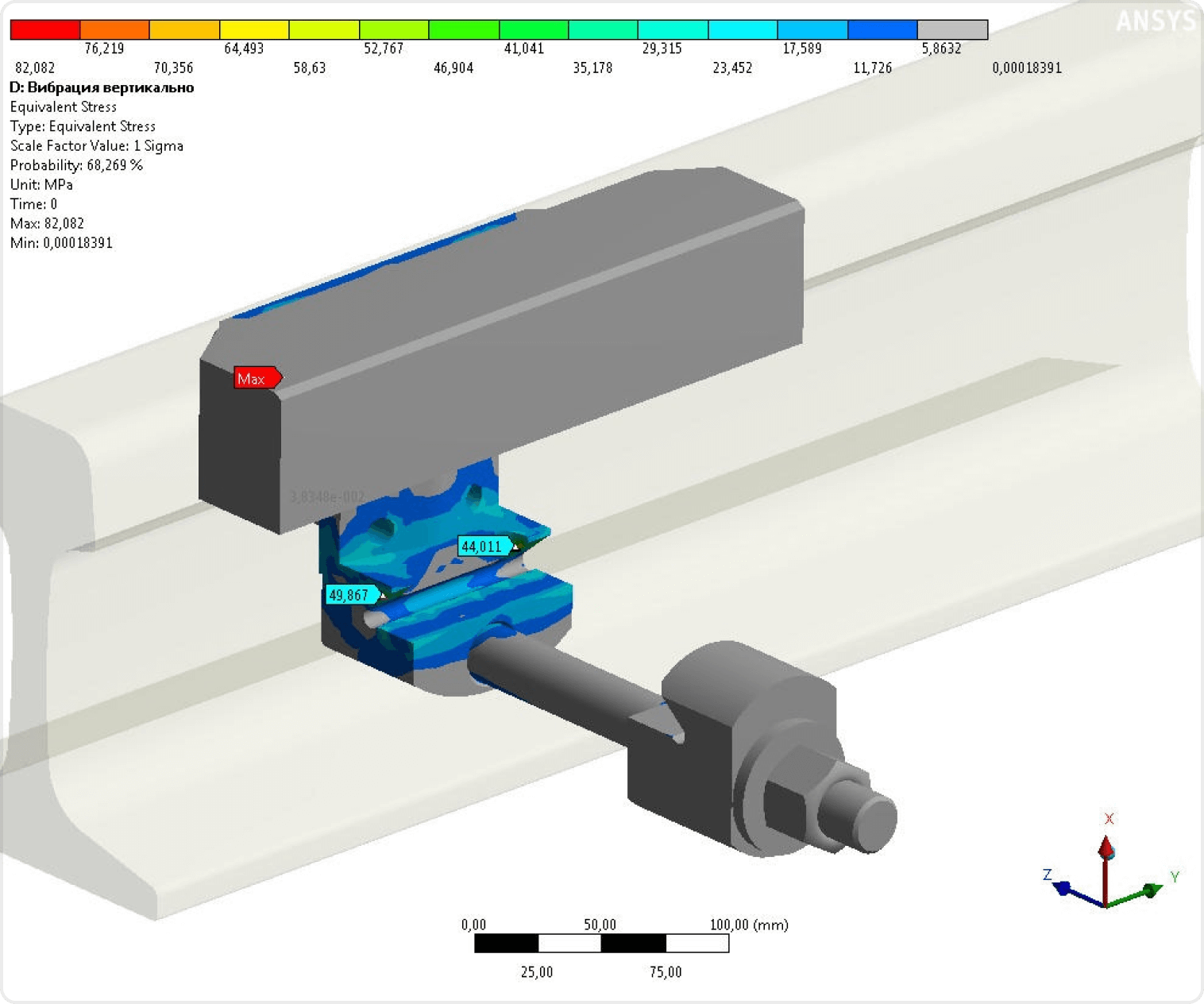Click the legend value 64,493

244,48
